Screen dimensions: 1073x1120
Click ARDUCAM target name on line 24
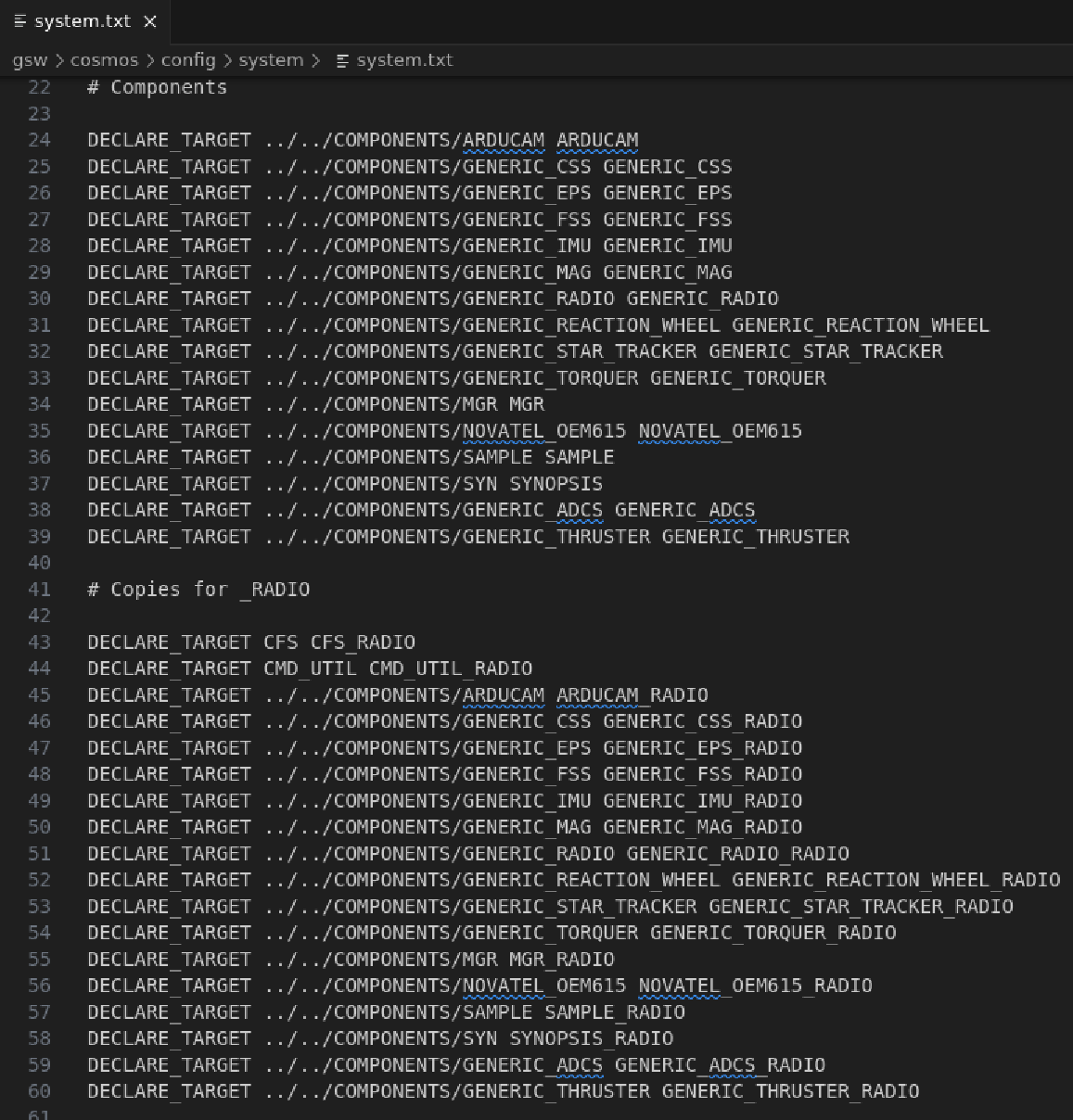click(597, 140)
